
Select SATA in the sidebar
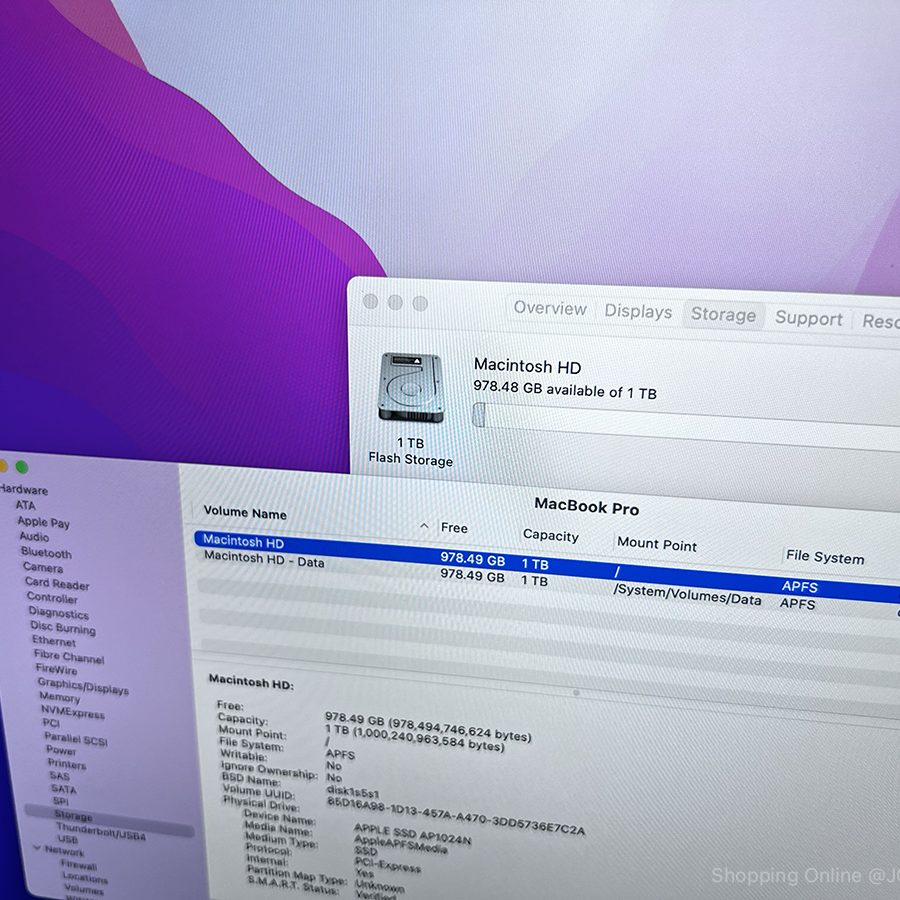[64, 789]
